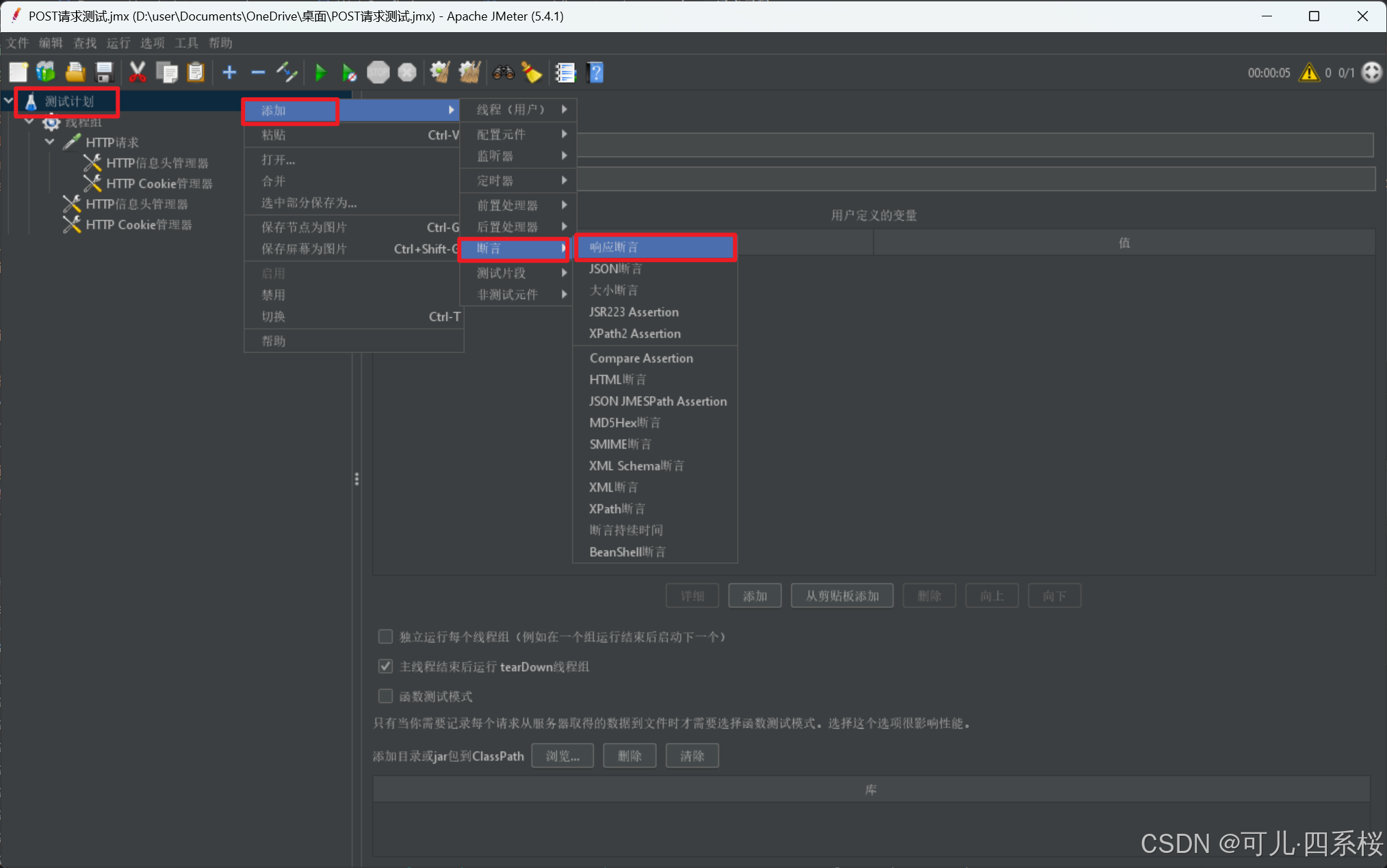Click the Clear All double-broom icon

point(469,73)
